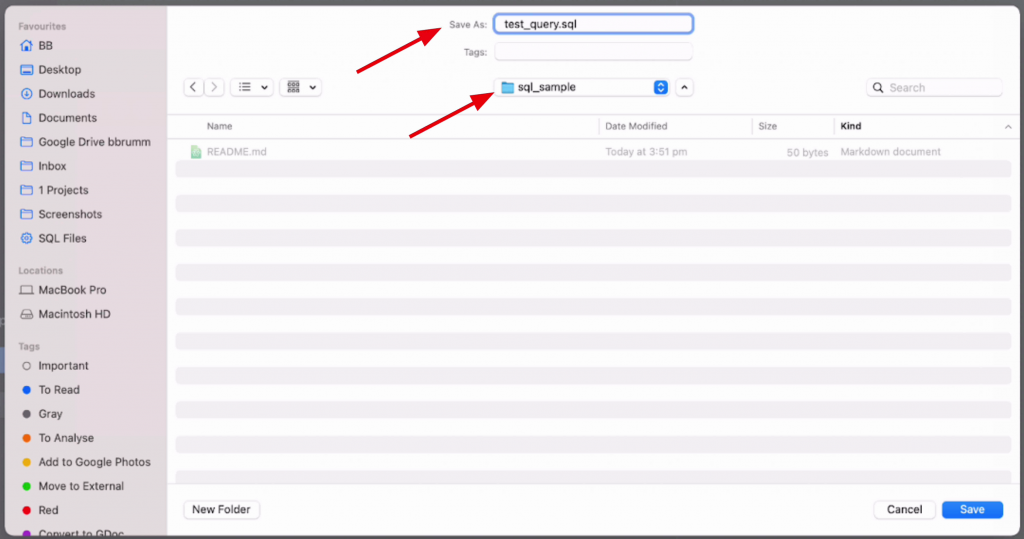Select the SQL Files sidebar item
The image size is (1024, 539).
click(x=62, y=238)
